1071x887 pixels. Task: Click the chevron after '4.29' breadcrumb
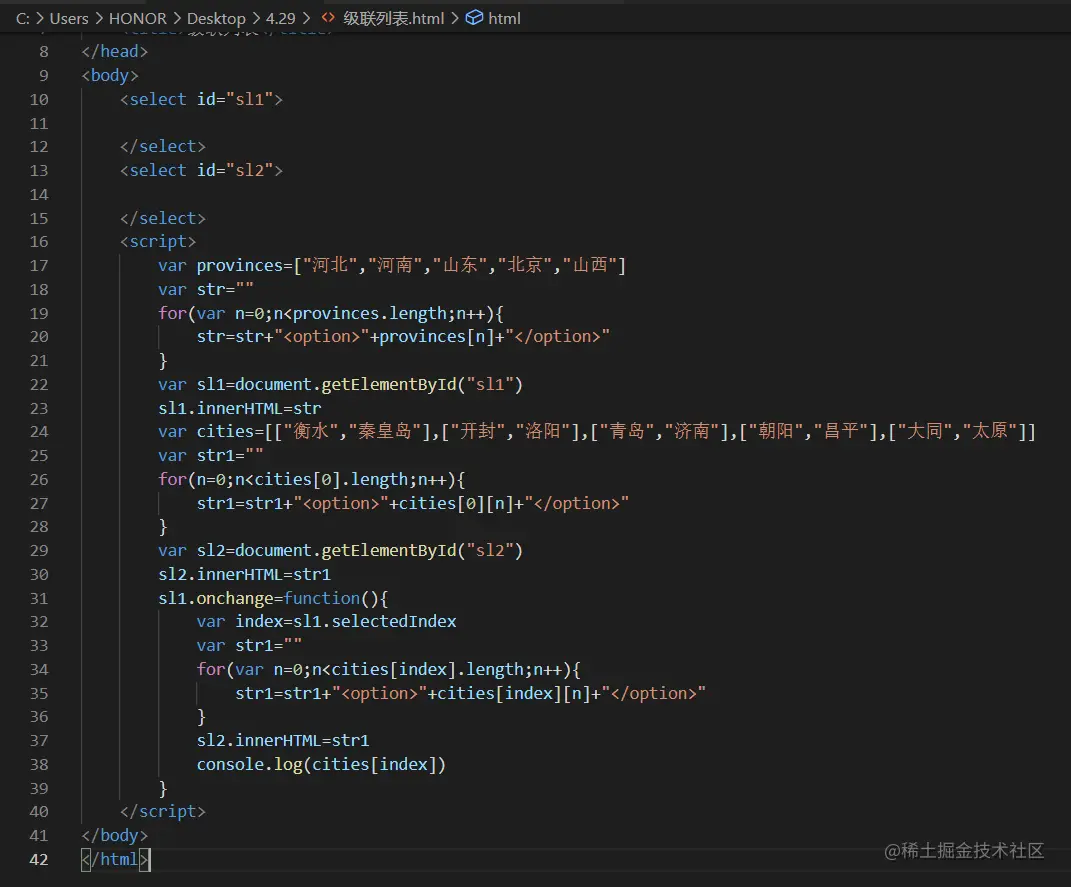pos(306,18)
